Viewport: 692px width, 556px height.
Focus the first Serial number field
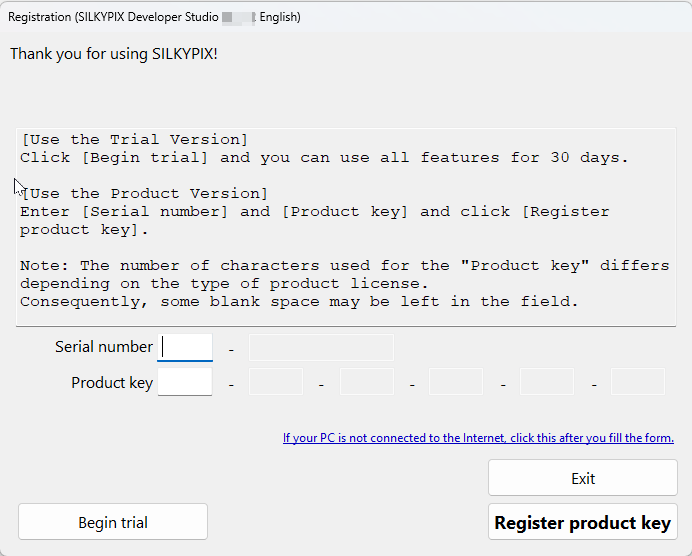tap(185, 347)
